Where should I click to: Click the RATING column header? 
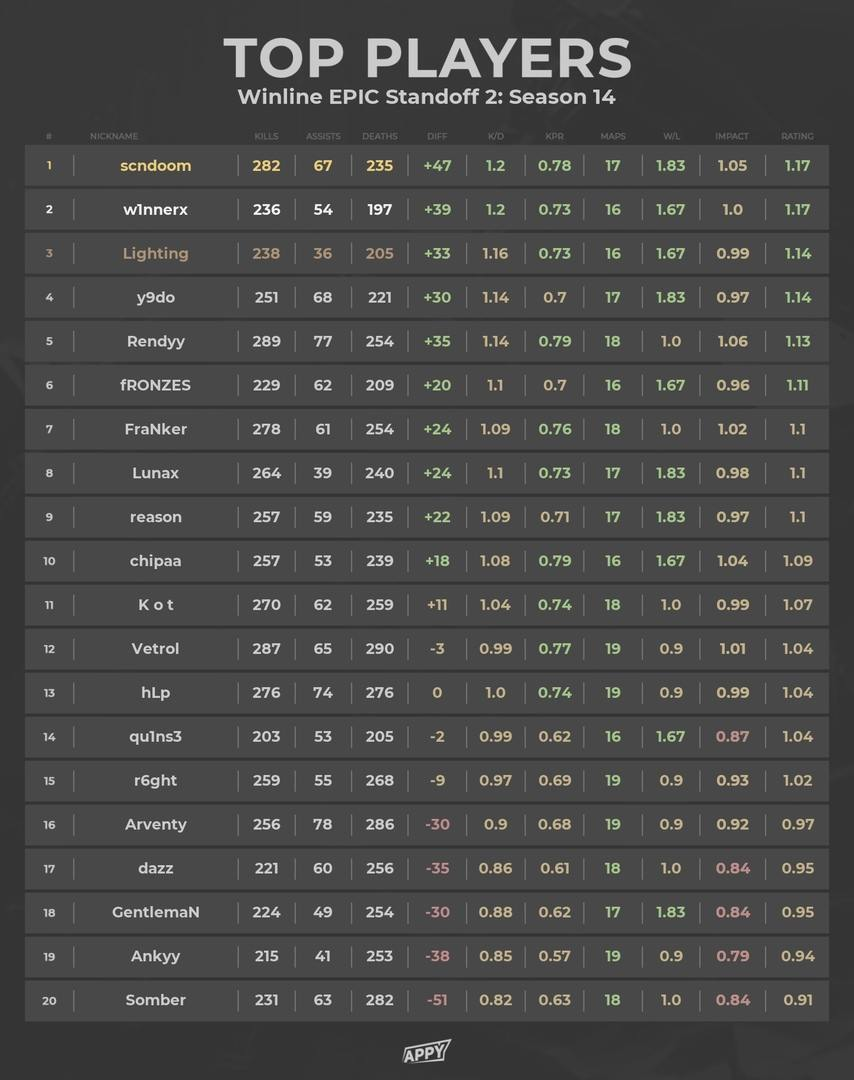tap(798, 136)
